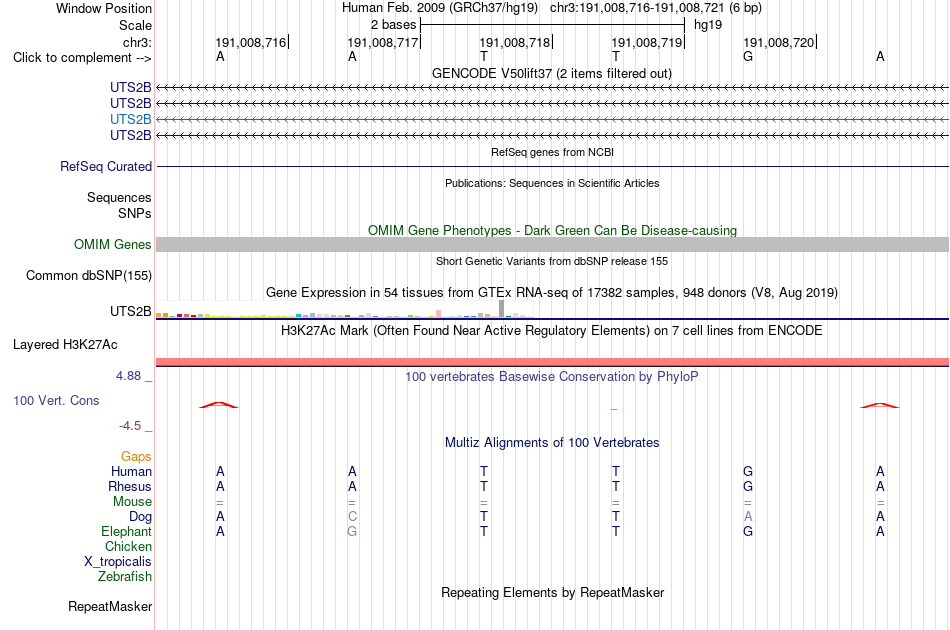This screenshot has height=630, width=950.
Task: Open the 100 Vert. Cons label
Action: coord(56,400)
